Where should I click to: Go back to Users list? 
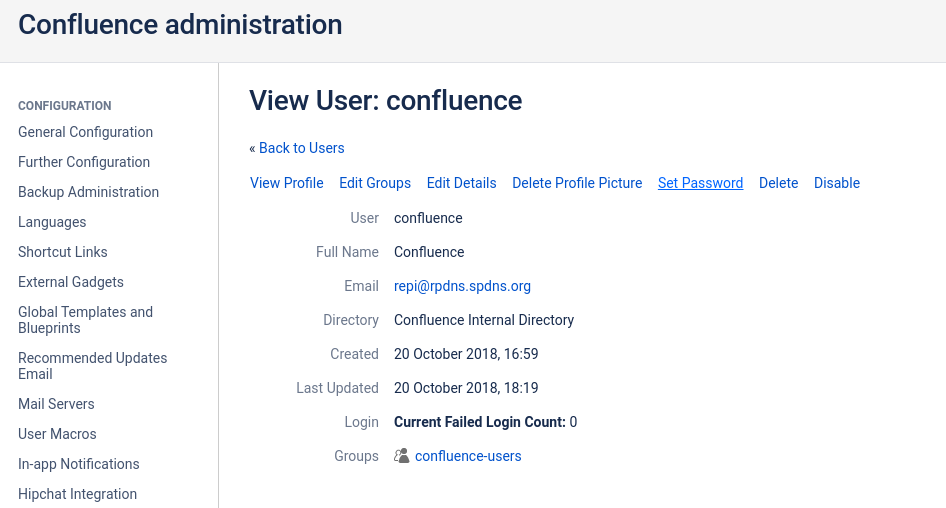click(301, 148)
